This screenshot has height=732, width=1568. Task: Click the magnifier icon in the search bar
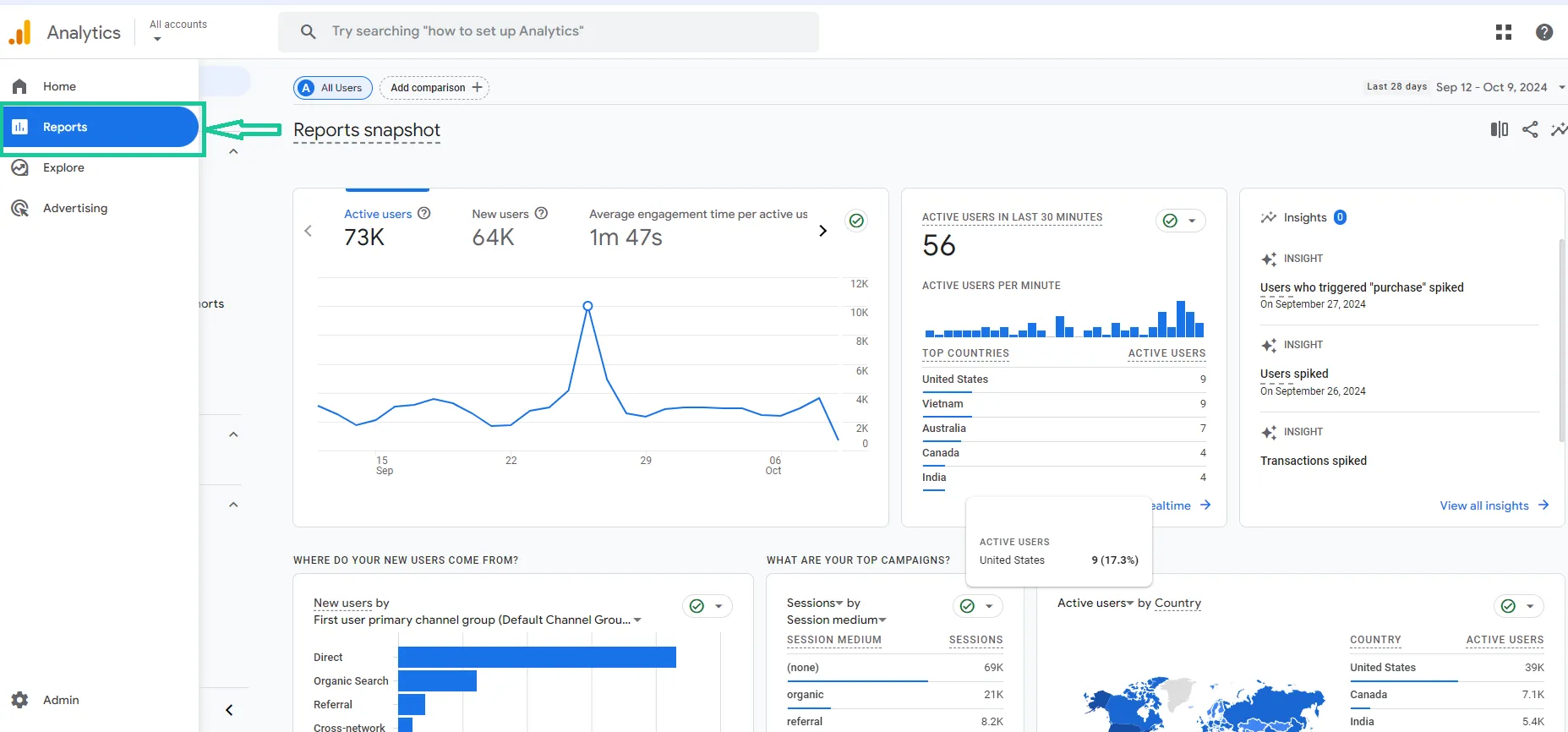click(309, 32)
